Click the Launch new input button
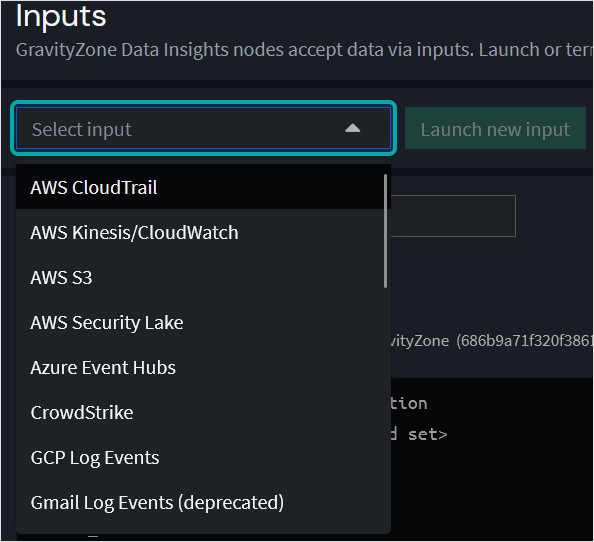This screenshot has width=594, height=542. coord(495,128)
